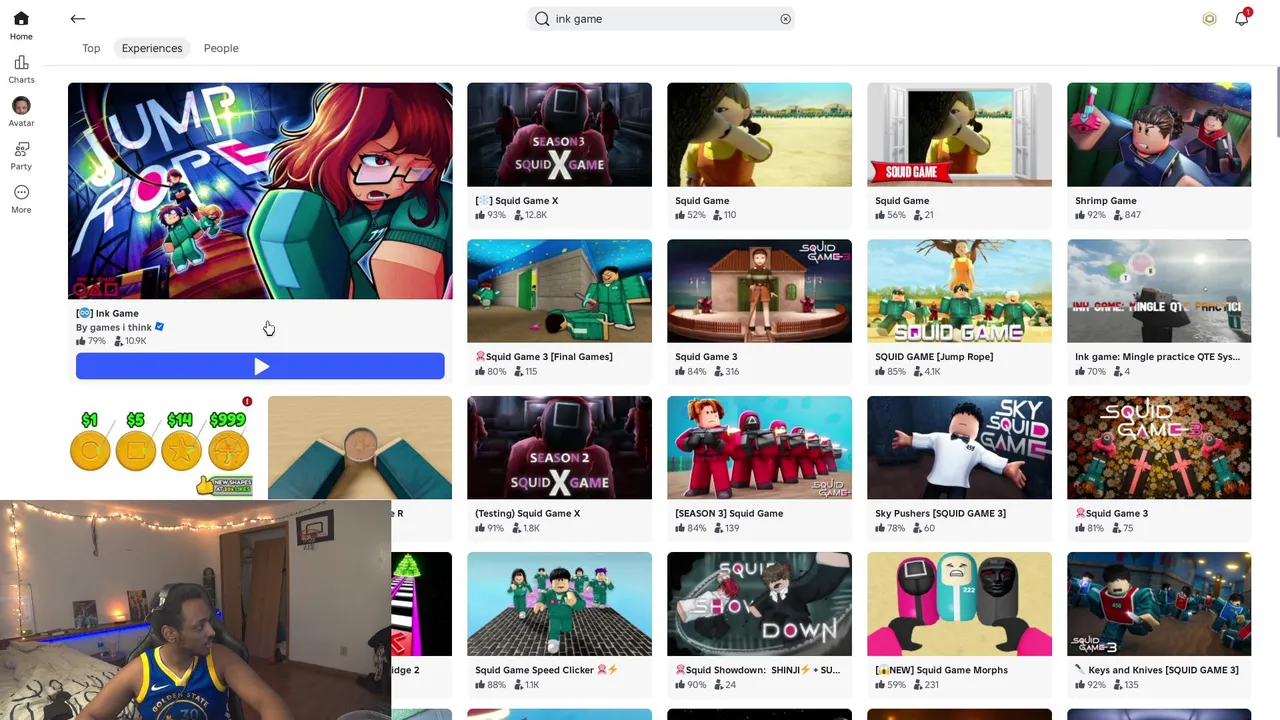Go back using the left arrow

coord(78,18)
